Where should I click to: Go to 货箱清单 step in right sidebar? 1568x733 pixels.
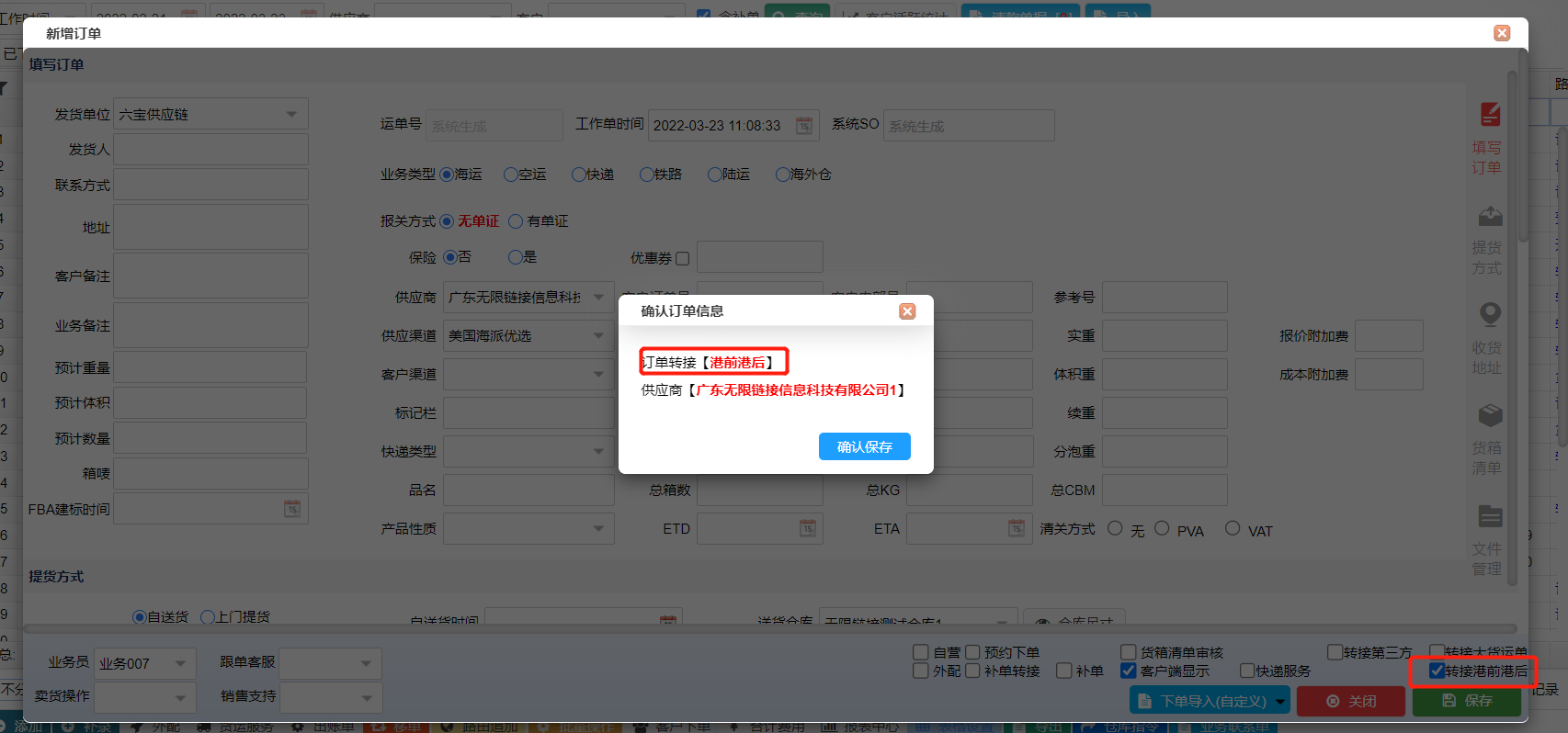click(x=1489, y=440)
